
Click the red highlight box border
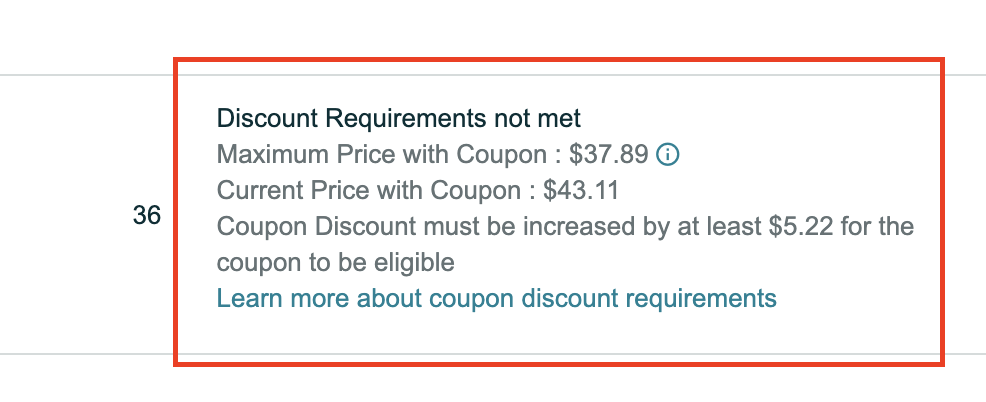pos(558,60)
